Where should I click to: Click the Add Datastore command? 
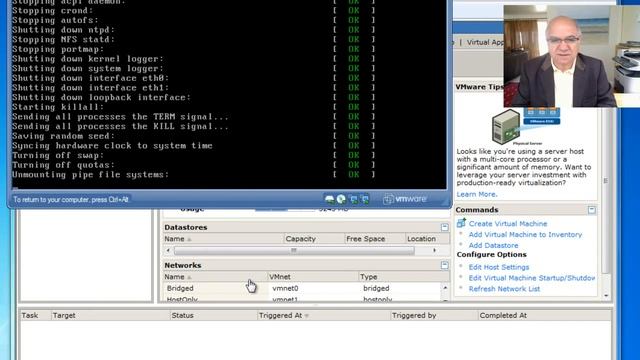coord(493,245)
